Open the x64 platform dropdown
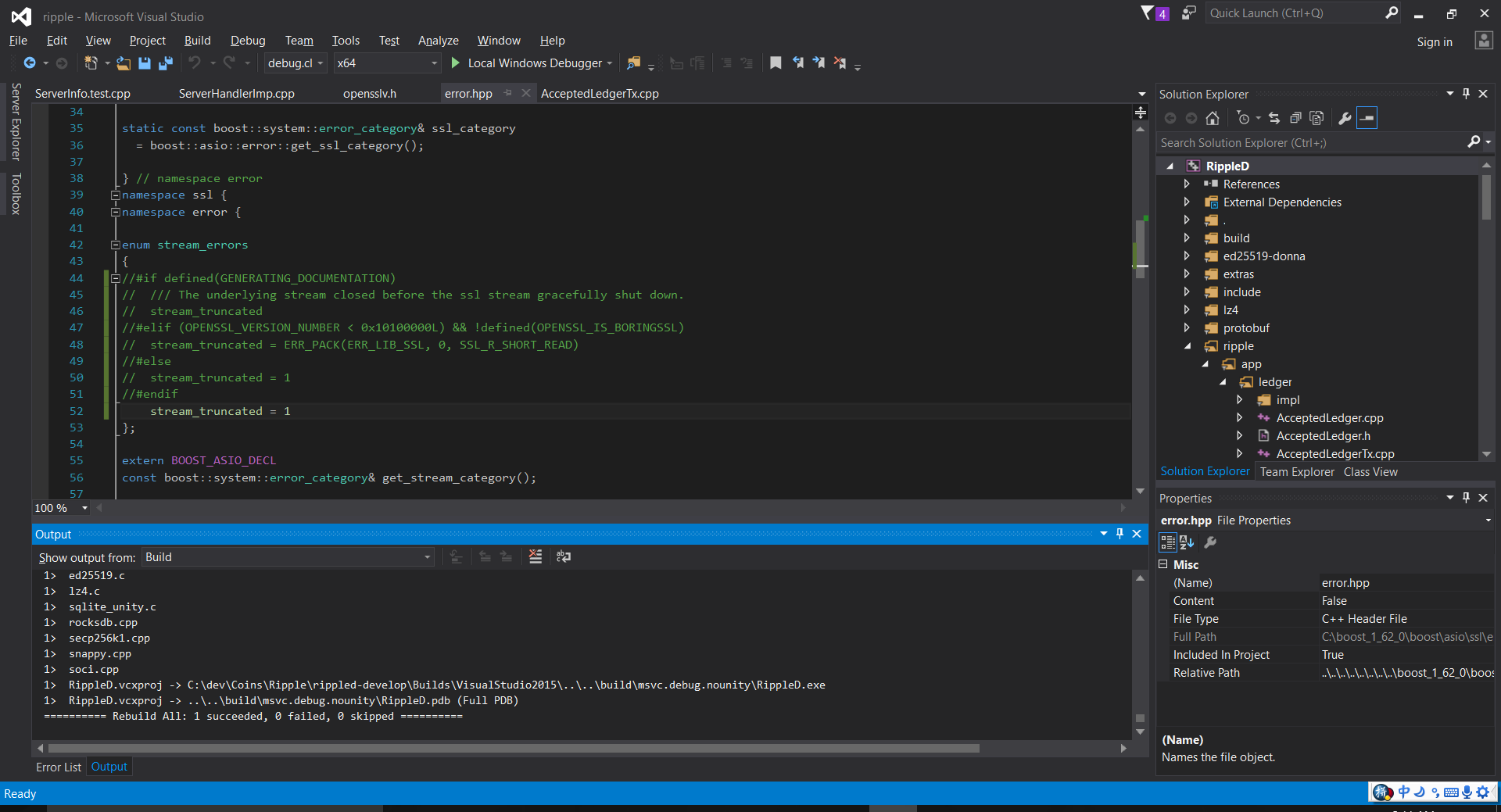Viewport: 1501px width, 812px height. pos(387,63)
